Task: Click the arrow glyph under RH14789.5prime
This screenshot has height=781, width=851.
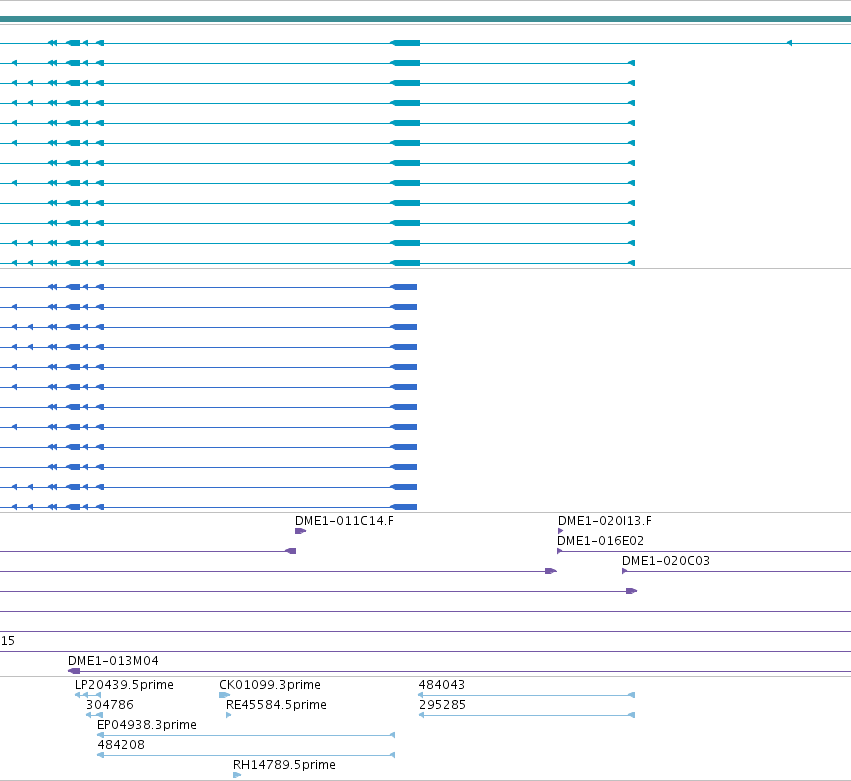Action: point(237,775)
